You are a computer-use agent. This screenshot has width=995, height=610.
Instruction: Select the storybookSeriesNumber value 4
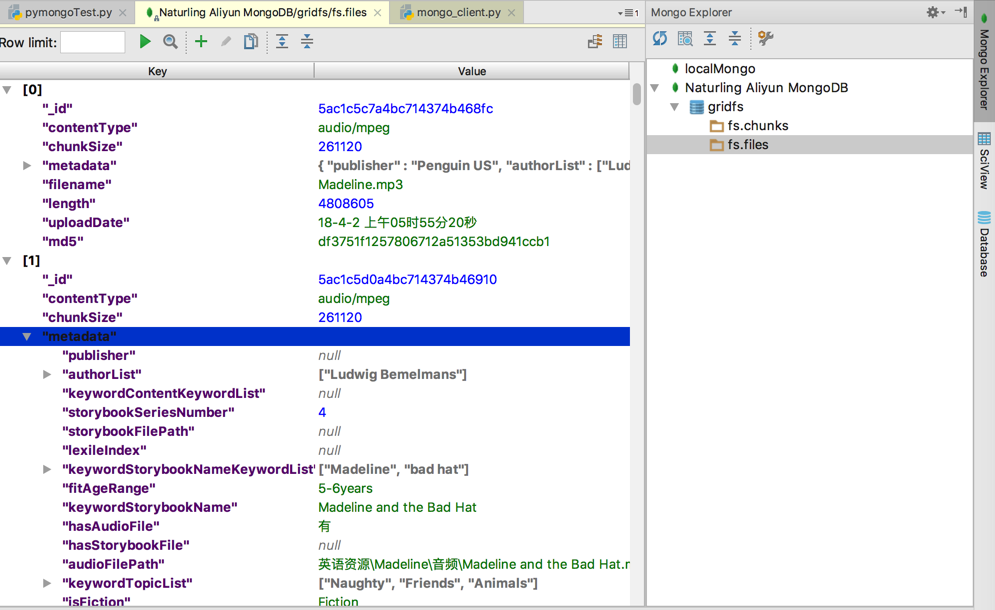[322, 413]
